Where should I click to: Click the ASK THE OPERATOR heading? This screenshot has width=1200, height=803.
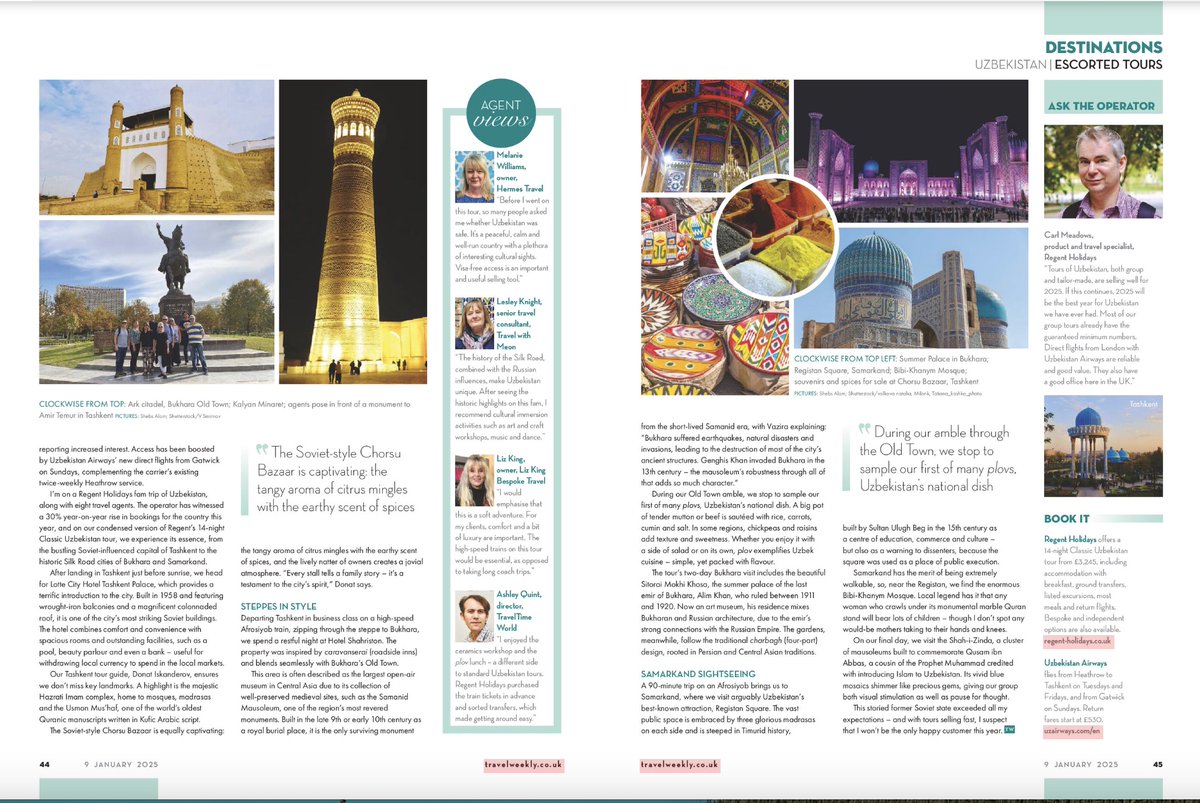tap(1102, 106)
